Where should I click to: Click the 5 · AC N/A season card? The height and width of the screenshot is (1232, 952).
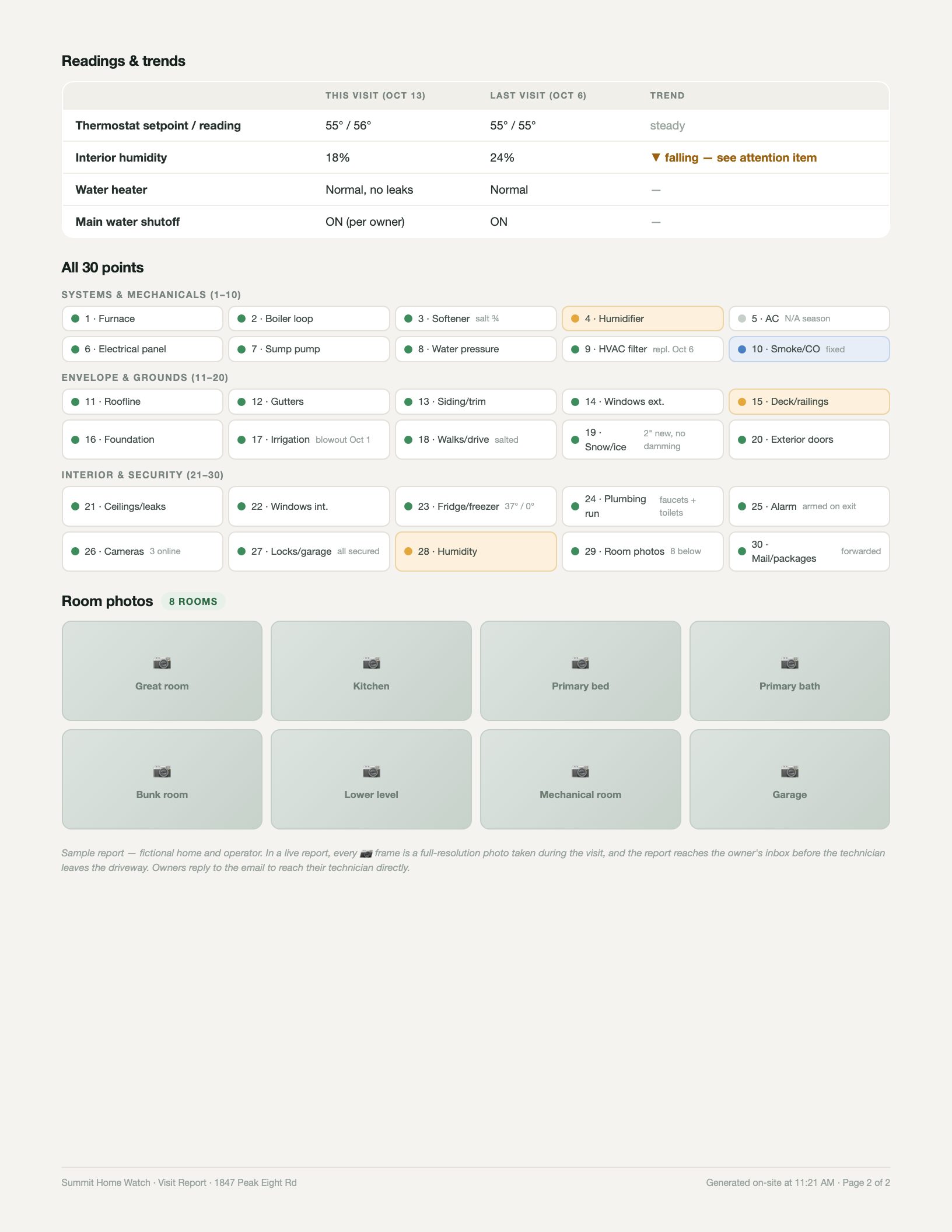[x=809, y=318]
